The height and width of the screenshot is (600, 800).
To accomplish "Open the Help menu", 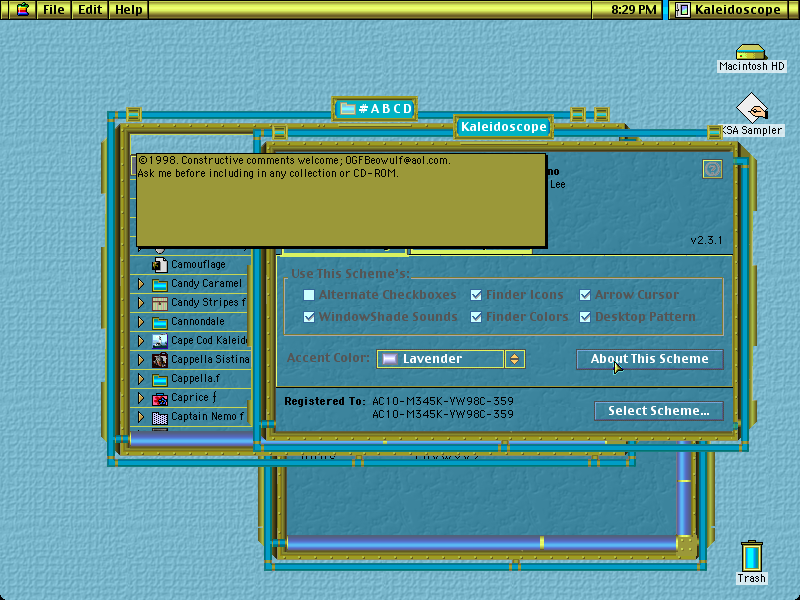I will 129,9.
